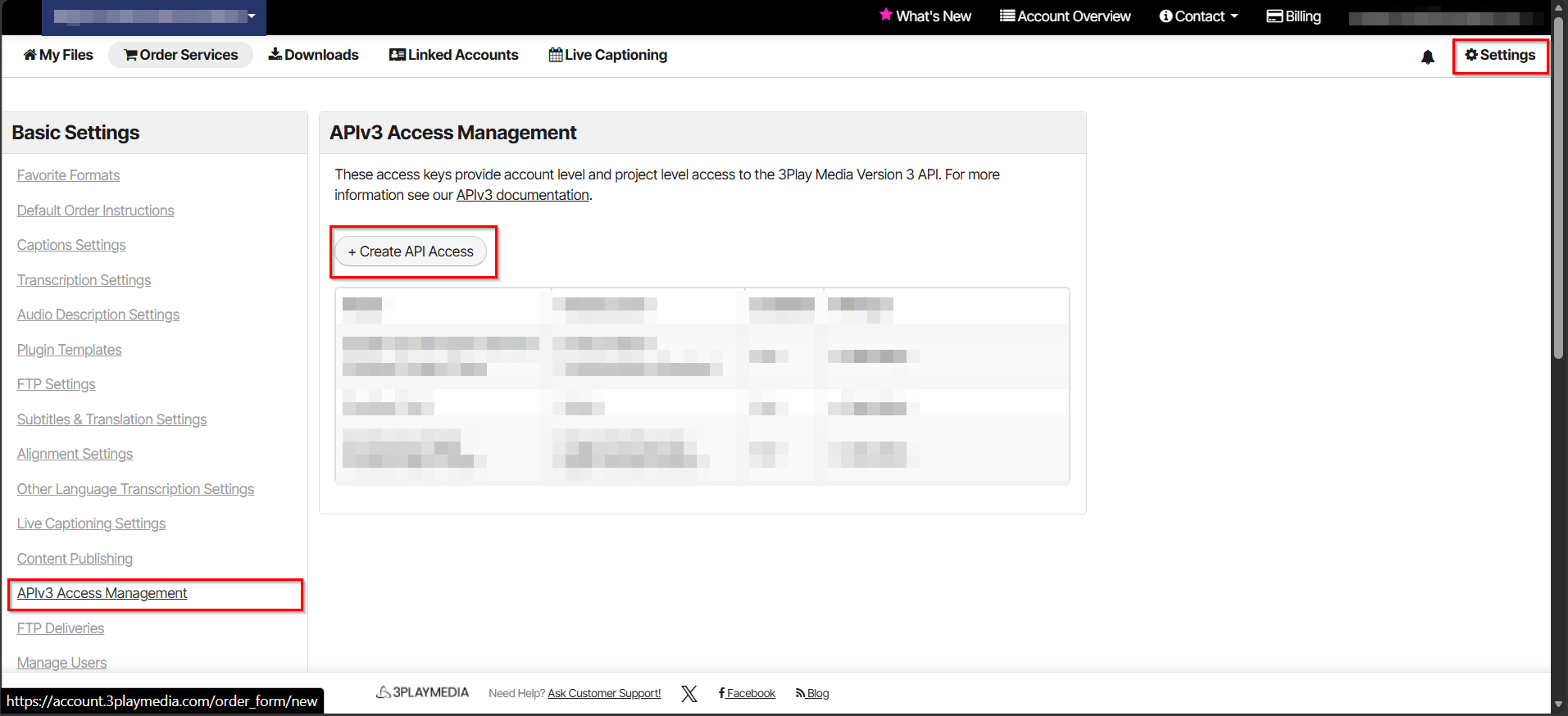The image size is (1568, 716).
Task: Open Plugin Templates
Action: [69, 350]
